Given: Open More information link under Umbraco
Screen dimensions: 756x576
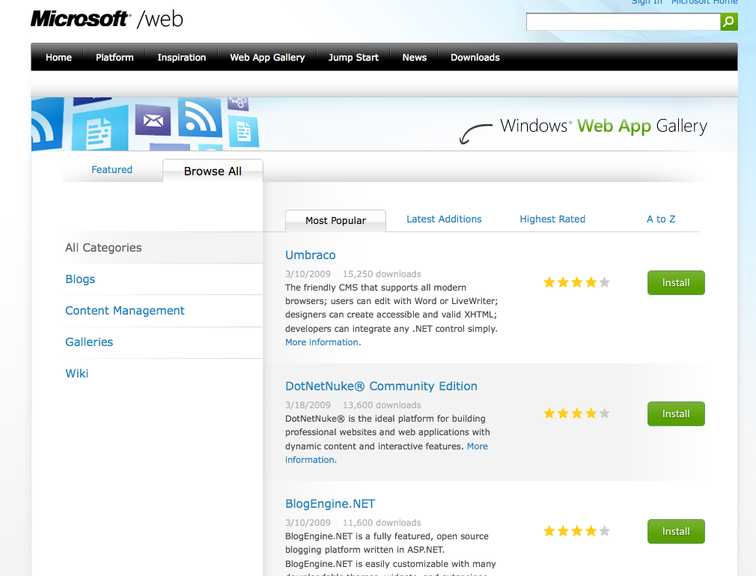Looking at the screenshot, I should 322,342.
